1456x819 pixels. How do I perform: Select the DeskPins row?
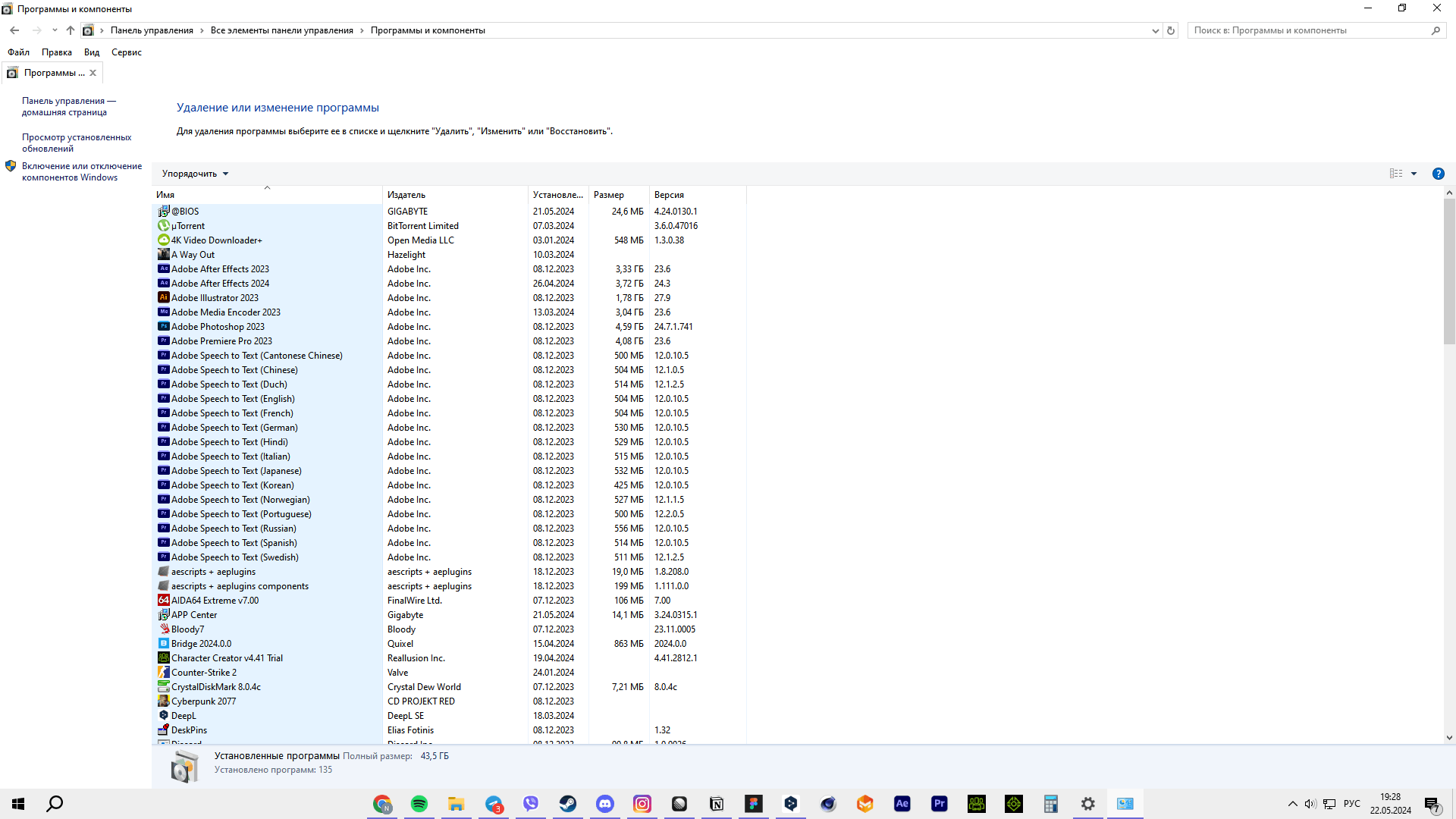[449, 730]
